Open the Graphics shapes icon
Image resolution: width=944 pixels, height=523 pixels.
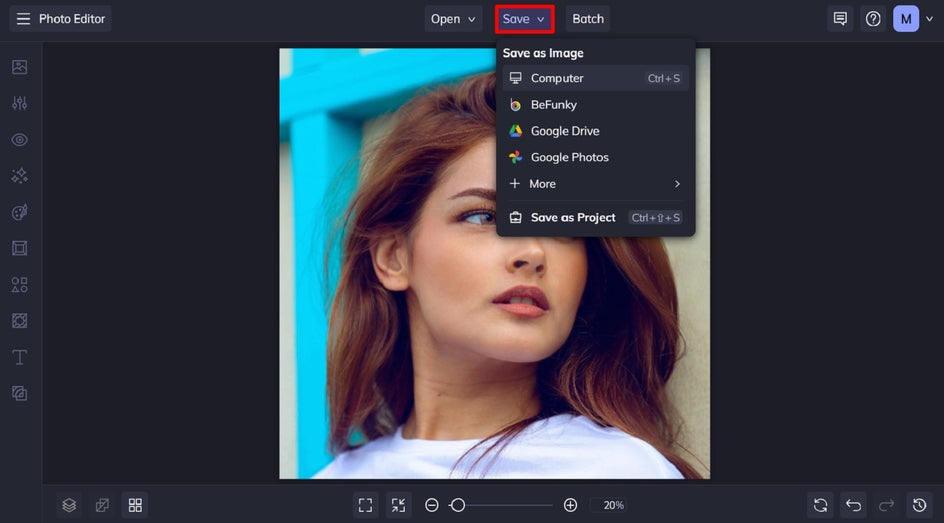coord(19,285)
